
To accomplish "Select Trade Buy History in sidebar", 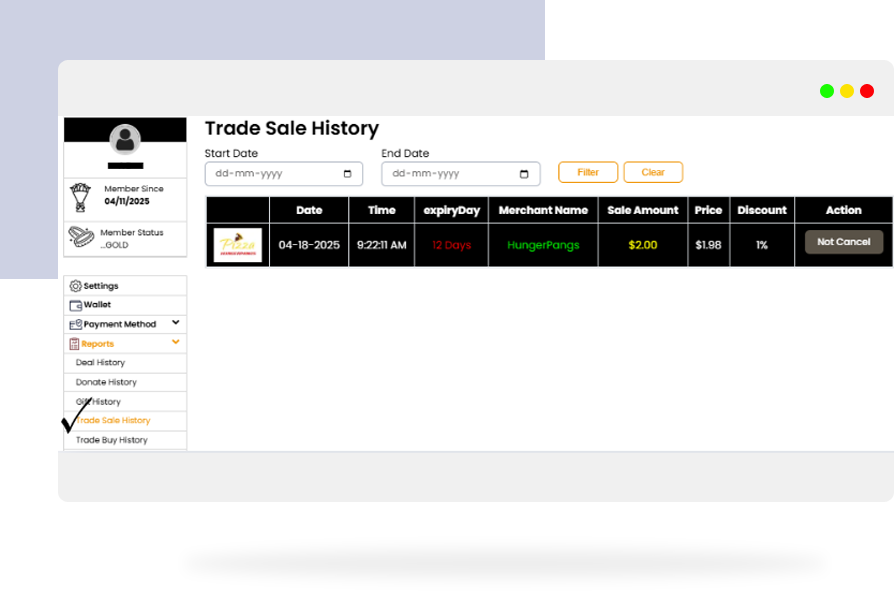I will click(112, 440).
